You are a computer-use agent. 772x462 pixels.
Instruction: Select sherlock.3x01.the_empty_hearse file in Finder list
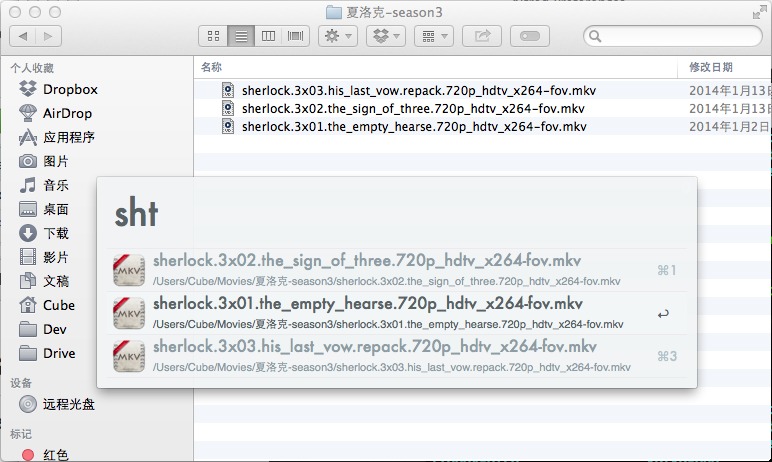(414, 127)
